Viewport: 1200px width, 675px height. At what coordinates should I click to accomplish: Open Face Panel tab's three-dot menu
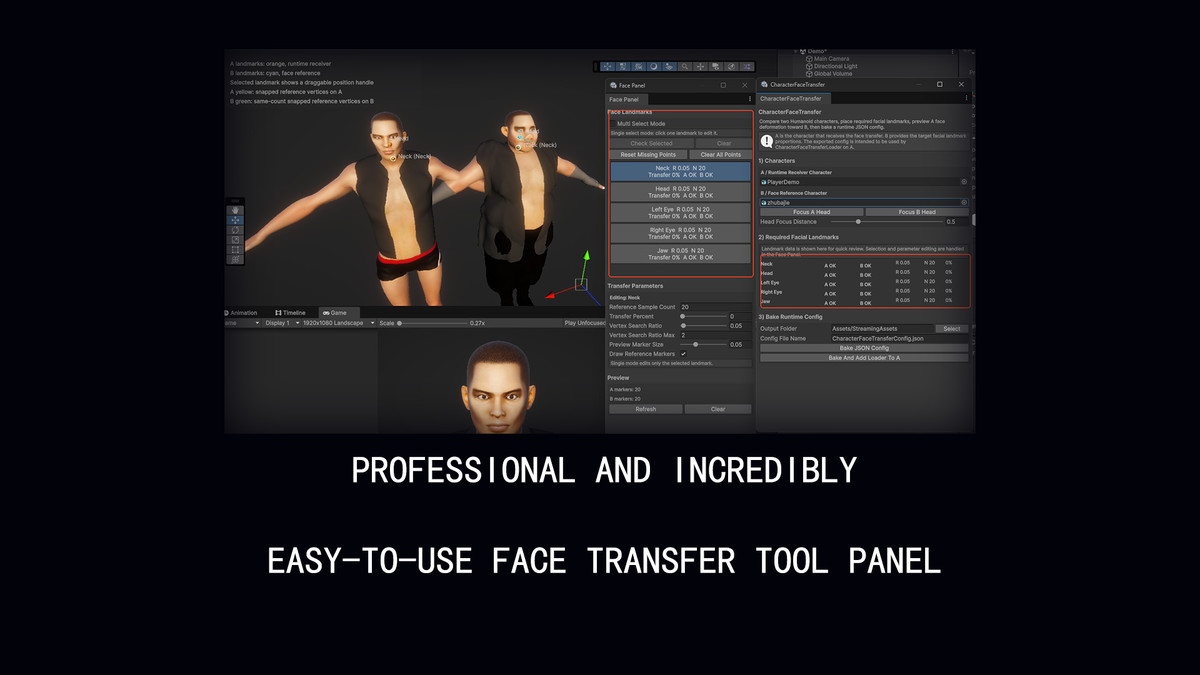coord(749,99)
